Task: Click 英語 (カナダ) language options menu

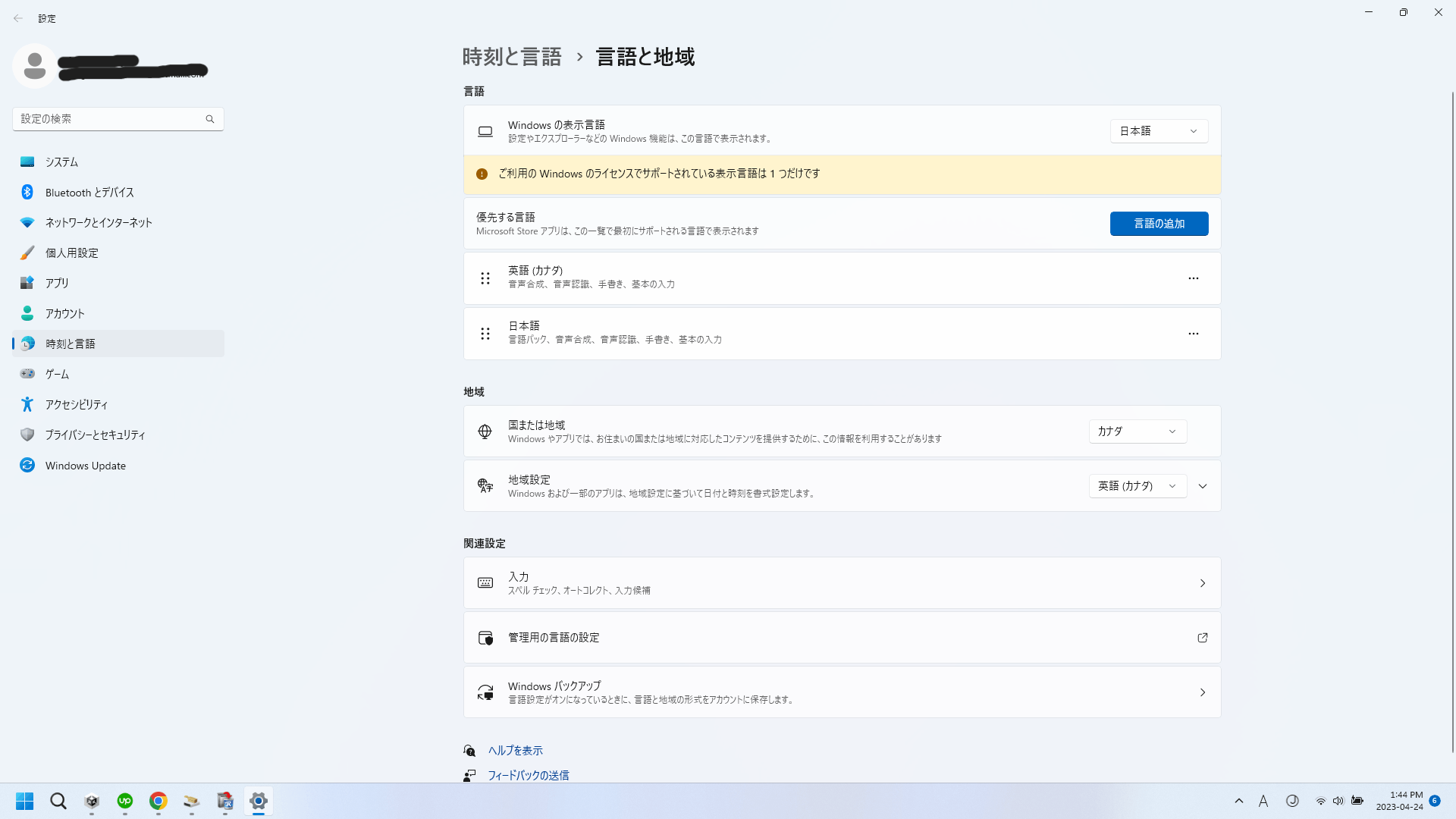Action: coord(1193,278)
